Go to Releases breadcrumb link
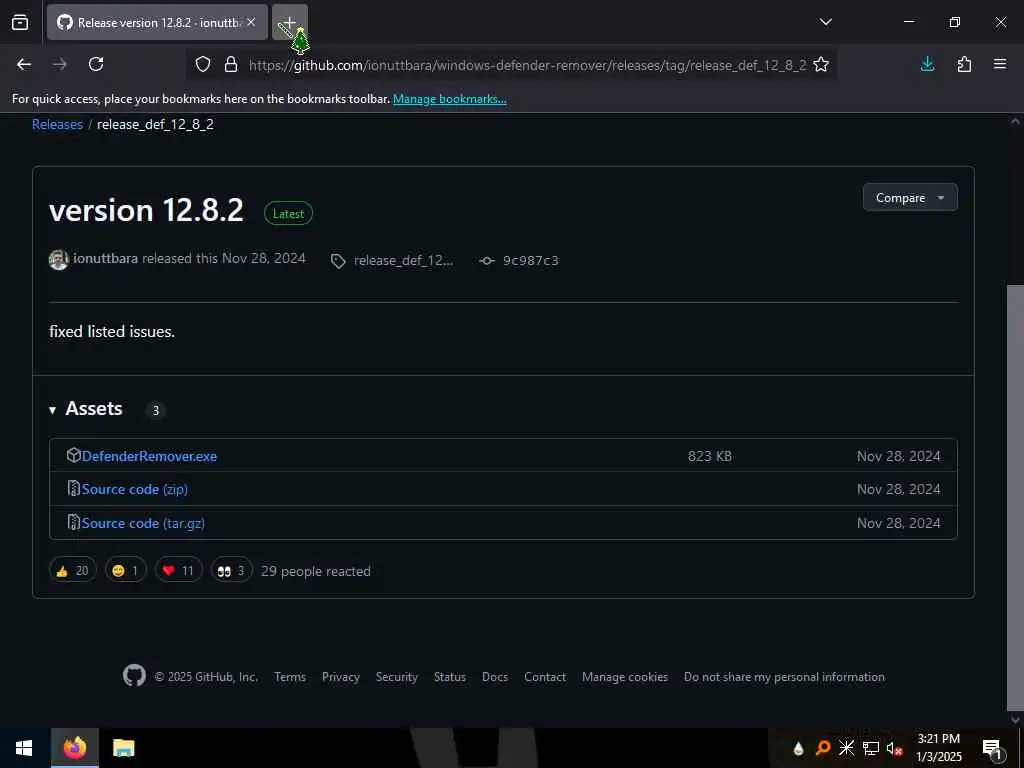Viewport: 1024px width, 768px height. (57, 124)
